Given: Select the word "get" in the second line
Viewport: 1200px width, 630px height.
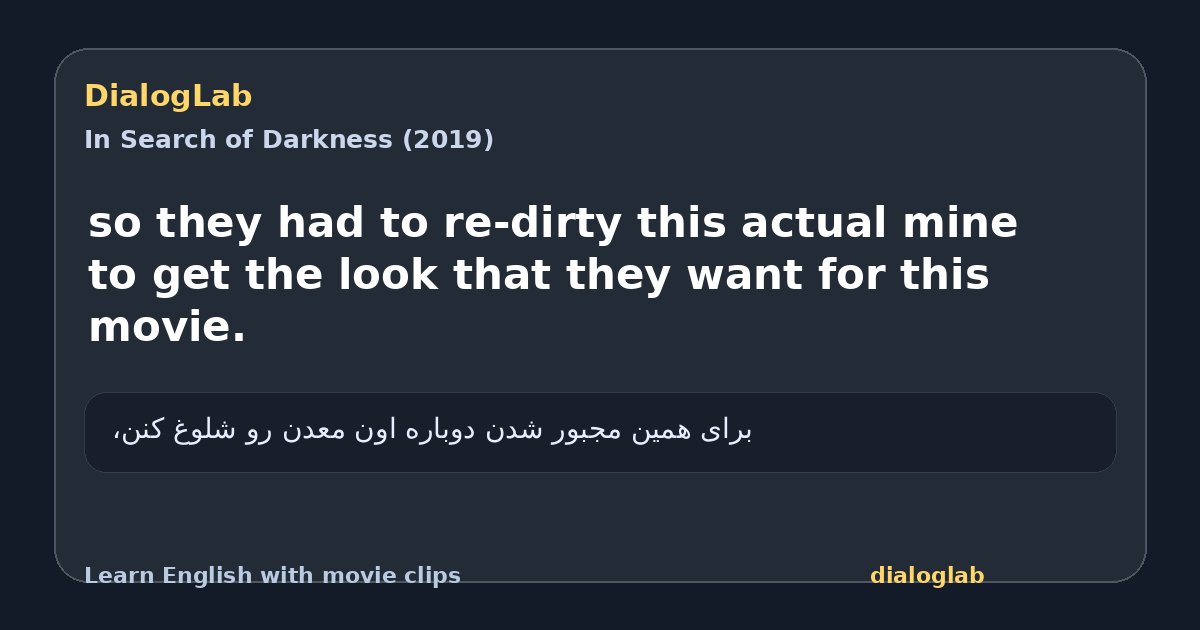Looking at the screenshot, I should click(191, 277).
